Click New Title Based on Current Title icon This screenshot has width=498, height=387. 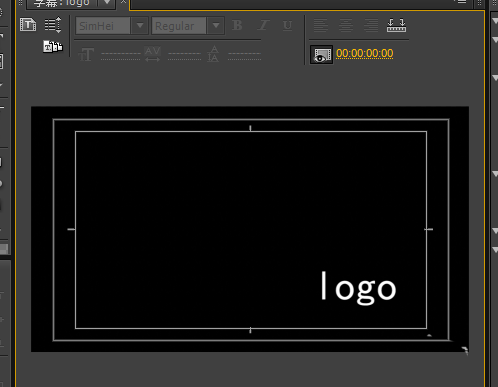pyautogui.click(x=28, y=25)
